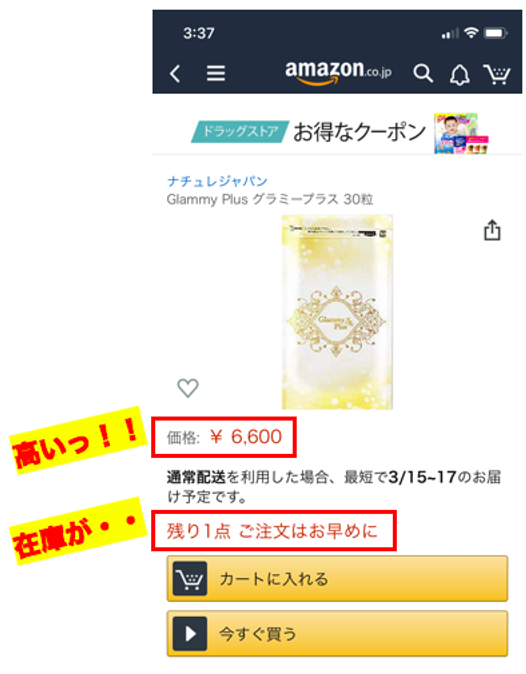Tap the 通常配送 delivery text
526x674 pixels.
point(196,477)
